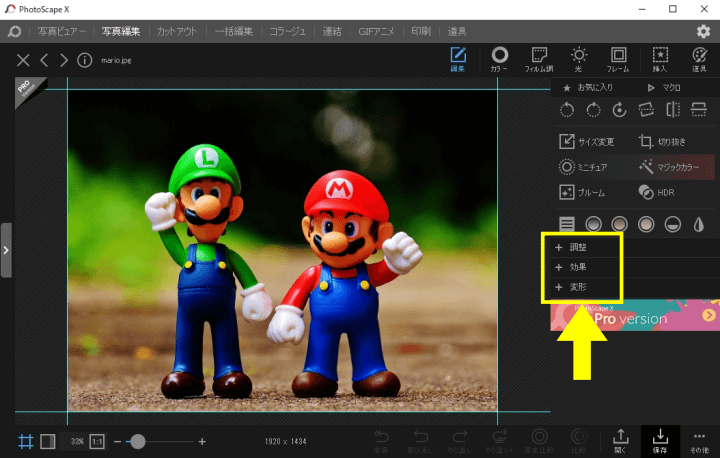This screenshot has width=720, height=458.
Task: Click the horizontal lines filter icon
Action: (567, 224)
